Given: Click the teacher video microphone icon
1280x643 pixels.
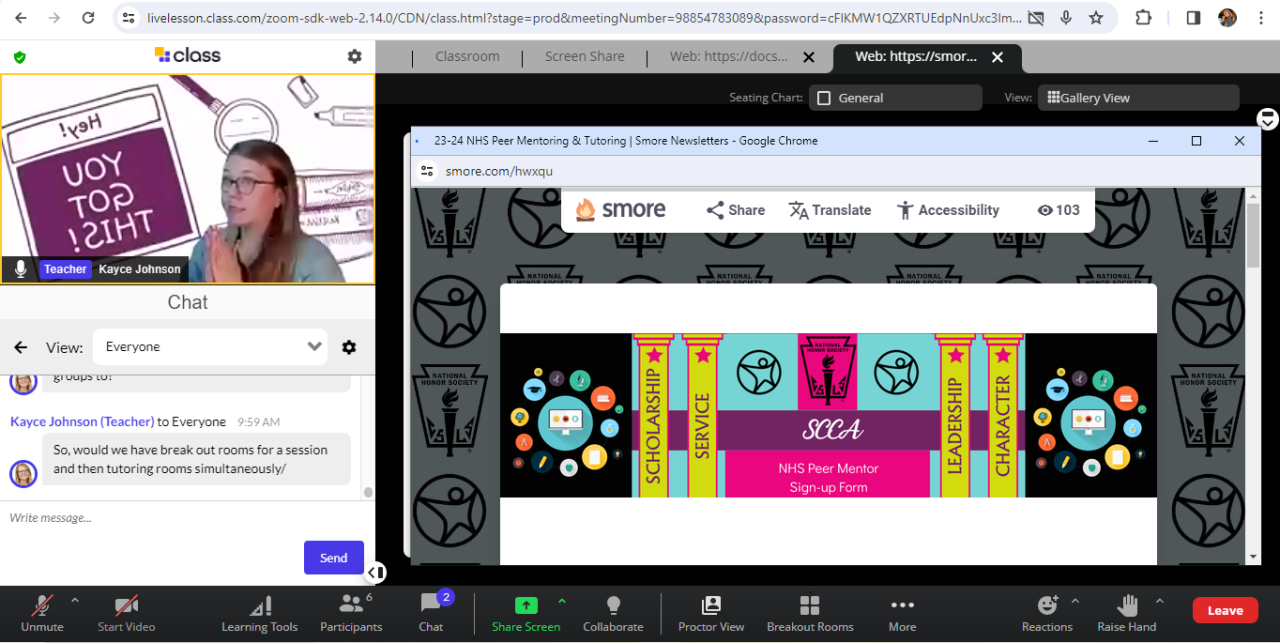Looking at the screenshot, I should [x=19, y=269].
